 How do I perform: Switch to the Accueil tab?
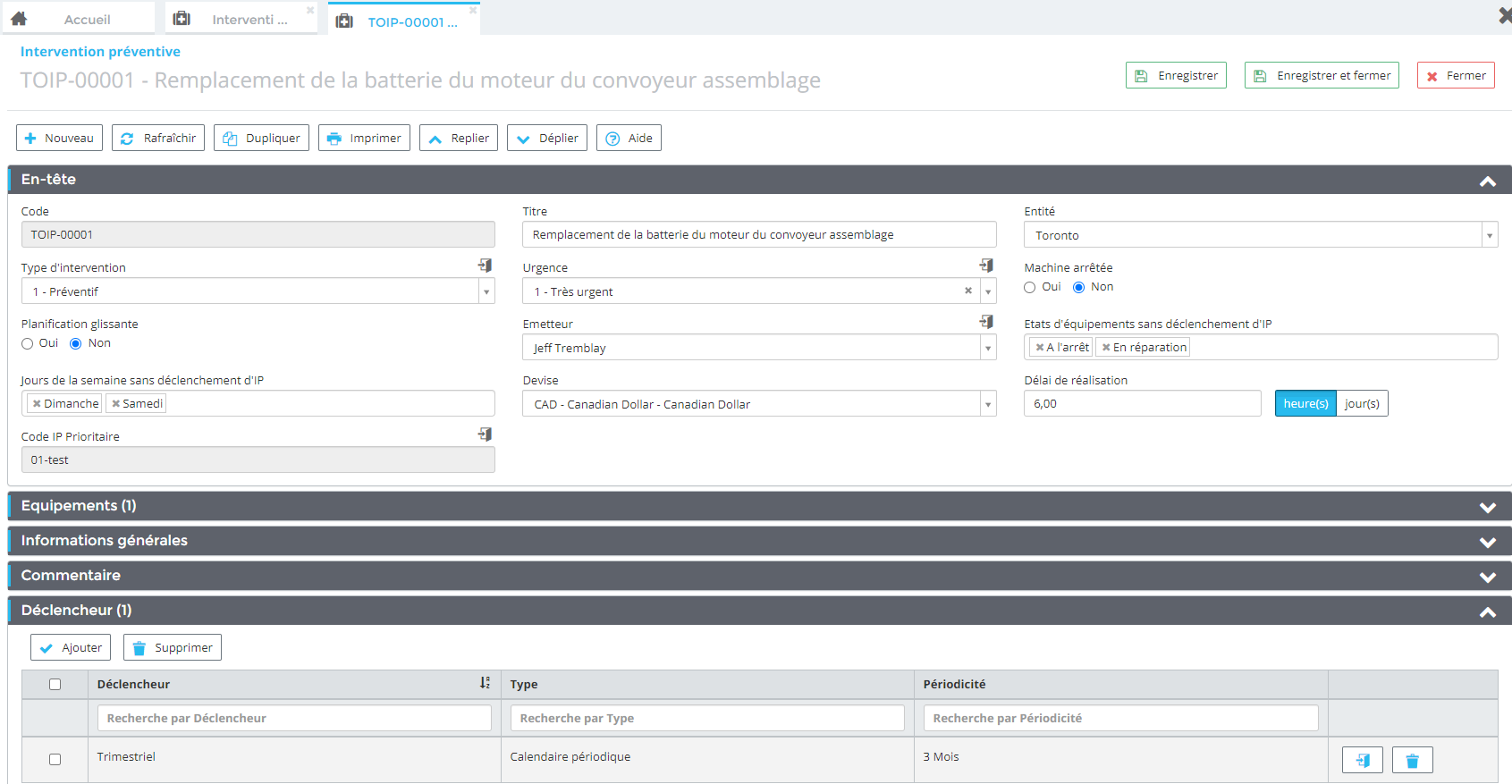click(86, 20)
